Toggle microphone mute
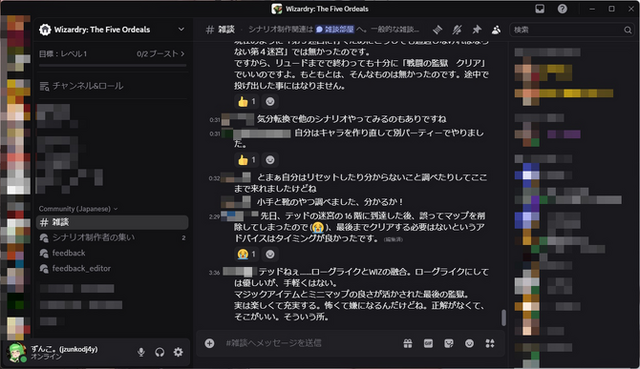The width and height of the screenshot is (640, 369). 141,352
